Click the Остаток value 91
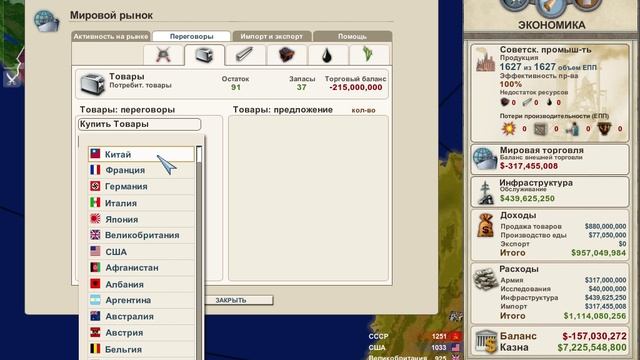The height and width of the screenshot is (360, 640). (236, 87)
